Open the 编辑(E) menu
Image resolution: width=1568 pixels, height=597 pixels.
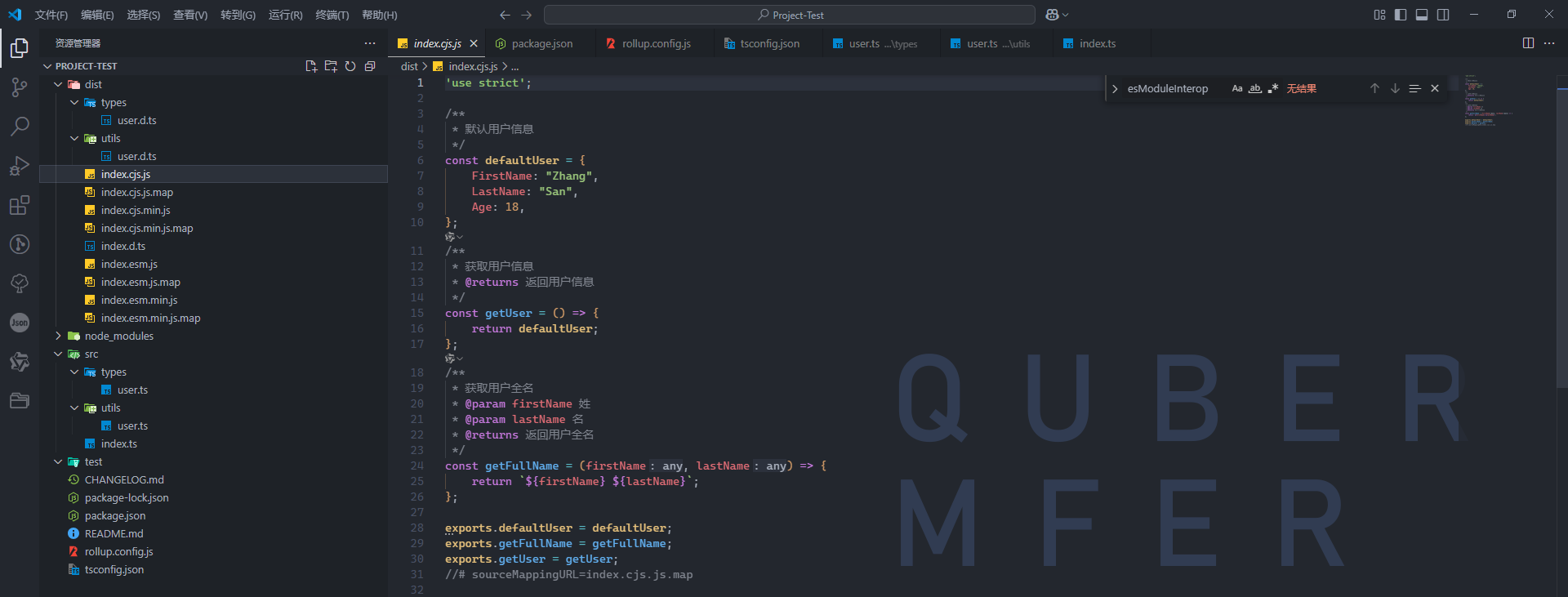[x=97, y=15]
